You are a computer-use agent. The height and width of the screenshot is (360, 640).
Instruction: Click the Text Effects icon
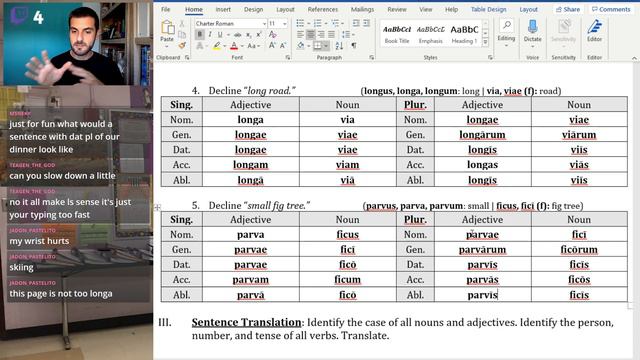pos(200,46)
